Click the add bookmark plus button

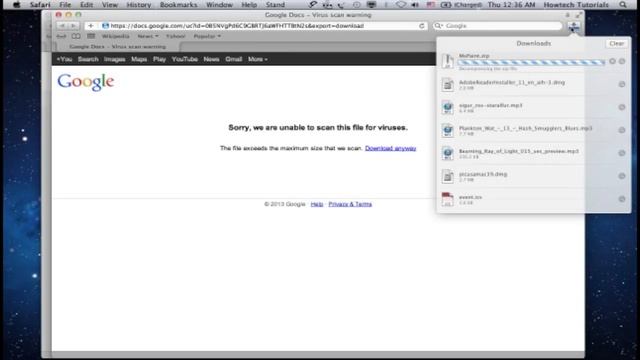click(91, 26)
